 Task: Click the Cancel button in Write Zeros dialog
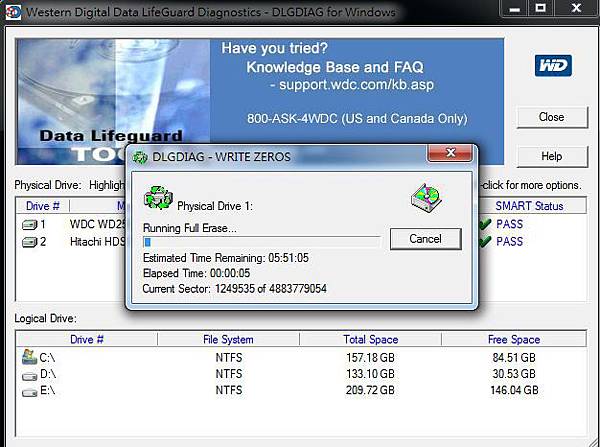tap(426, 239)
